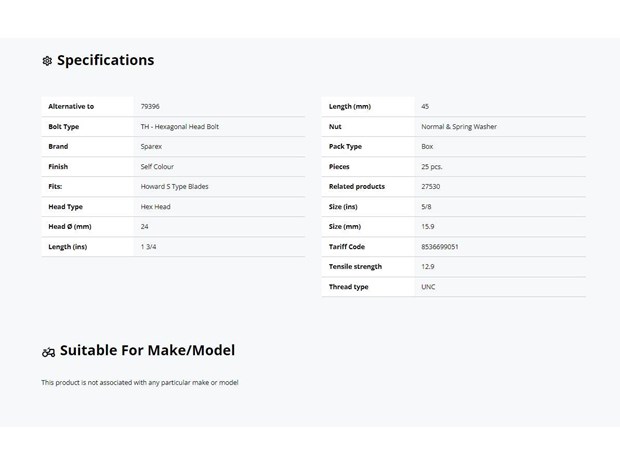The height and width of the screenshot is (465, 620).
Task: Select Normal & Spring Washer value
Action: pos(459,127)
